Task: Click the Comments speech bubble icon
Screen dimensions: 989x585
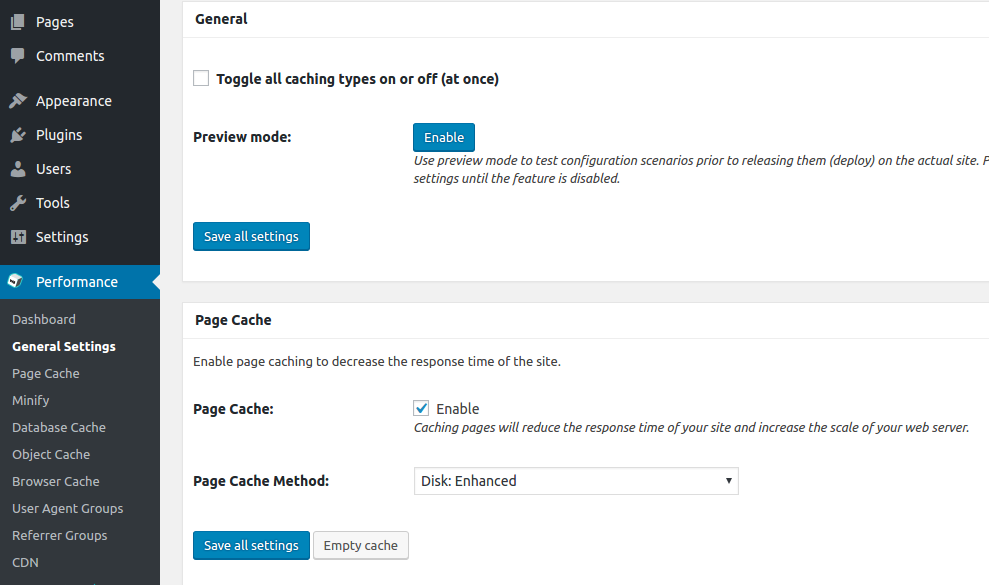Action: [x=18, y=56]
